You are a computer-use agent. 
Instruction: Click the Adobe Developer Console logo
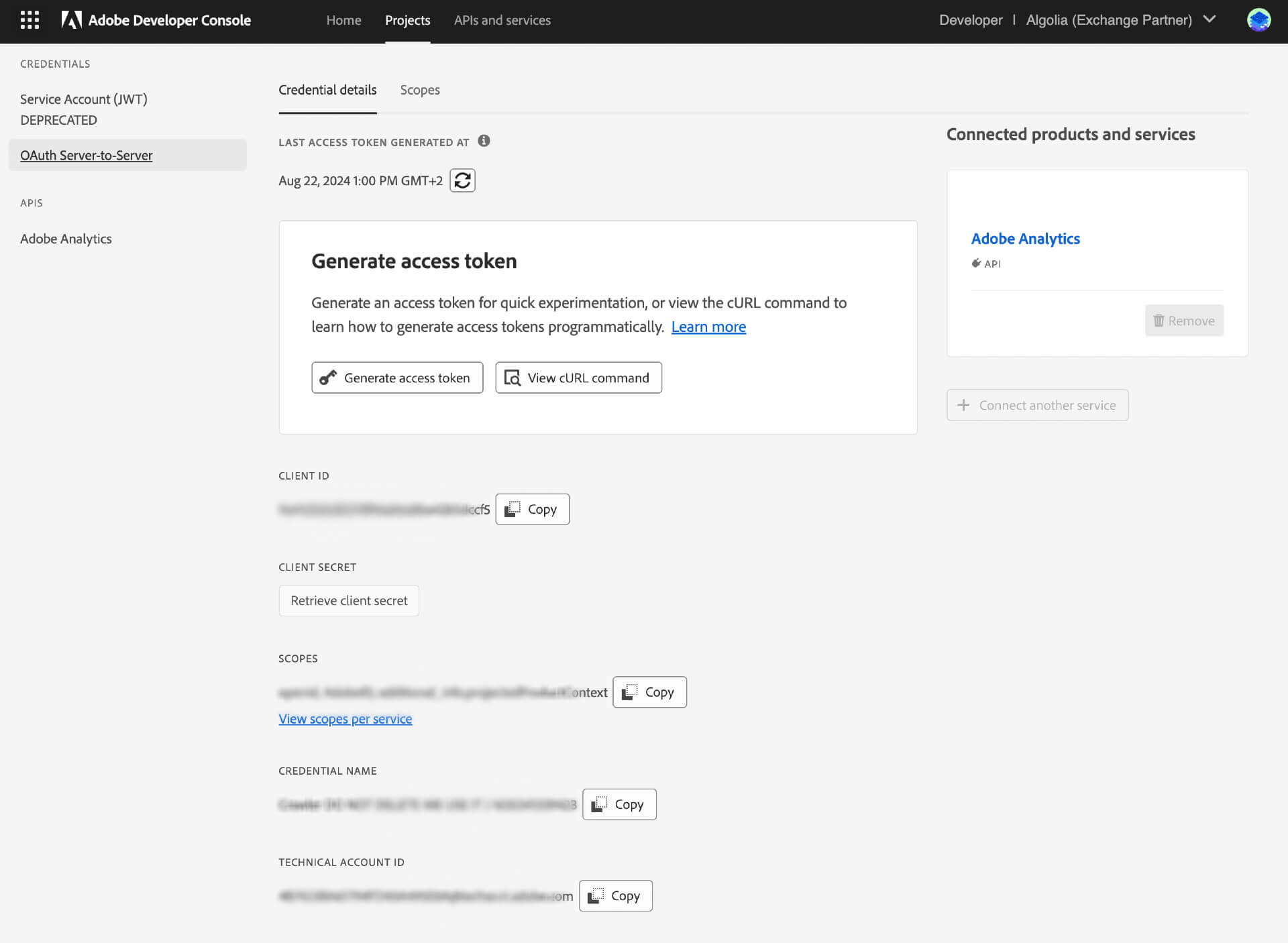156,20
